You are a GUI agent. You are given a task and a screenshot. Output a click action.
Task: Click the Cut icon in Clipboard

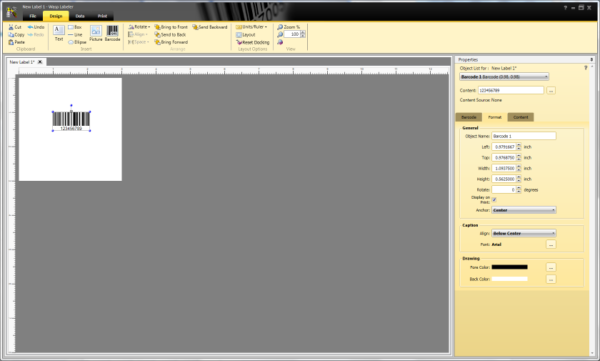pos(11,27)
